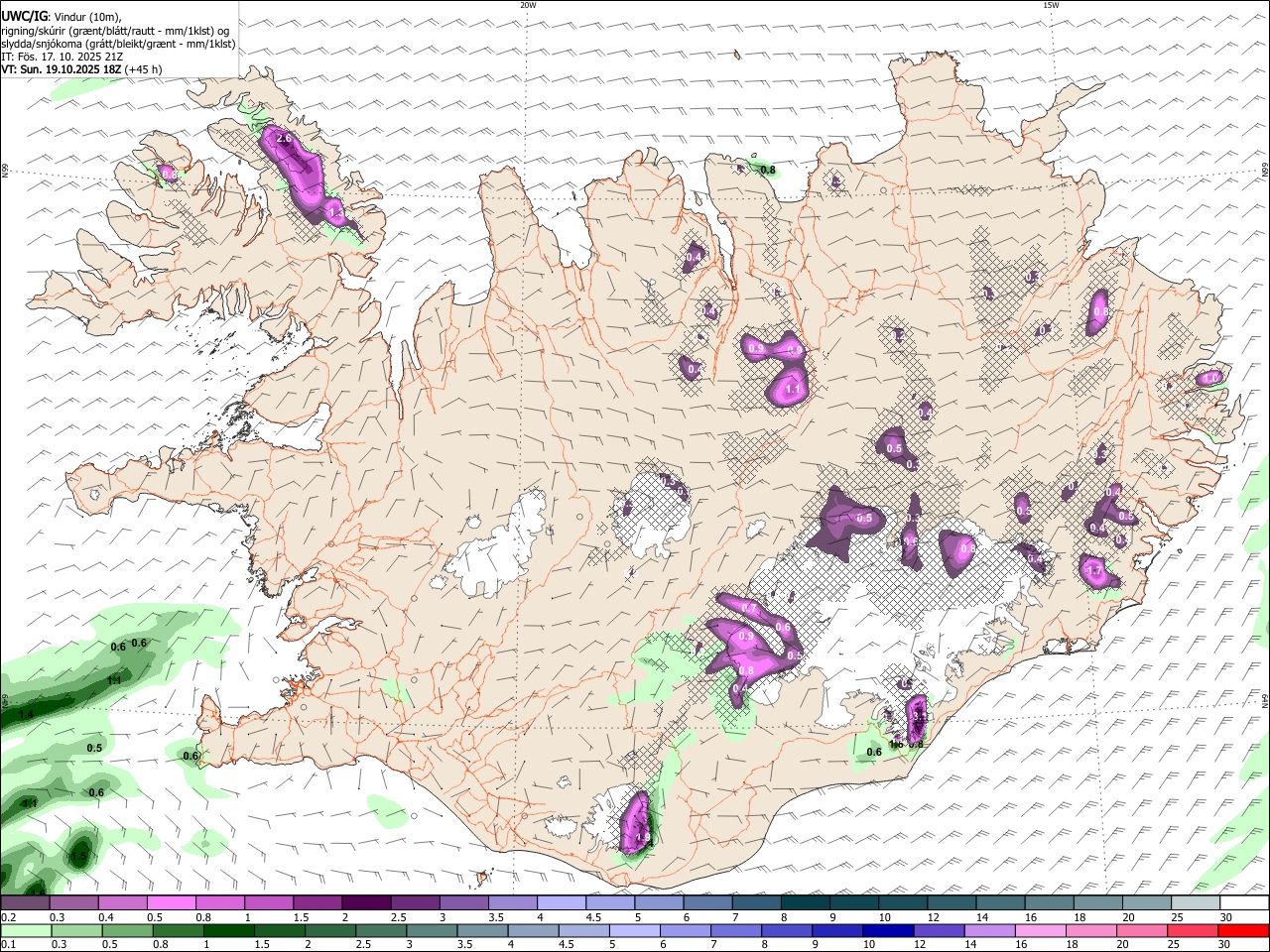Click the 'slydda/snjókoma' legend description line
This screenshot has width=1270, height=952.
[x=118, y=44]
